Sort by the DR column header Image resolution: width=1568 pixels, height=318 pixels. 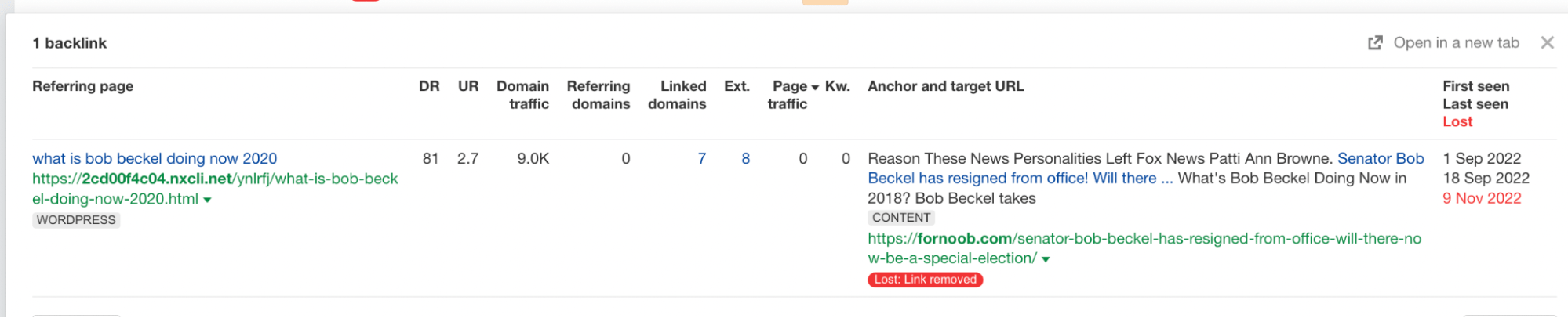pos(429,86)
